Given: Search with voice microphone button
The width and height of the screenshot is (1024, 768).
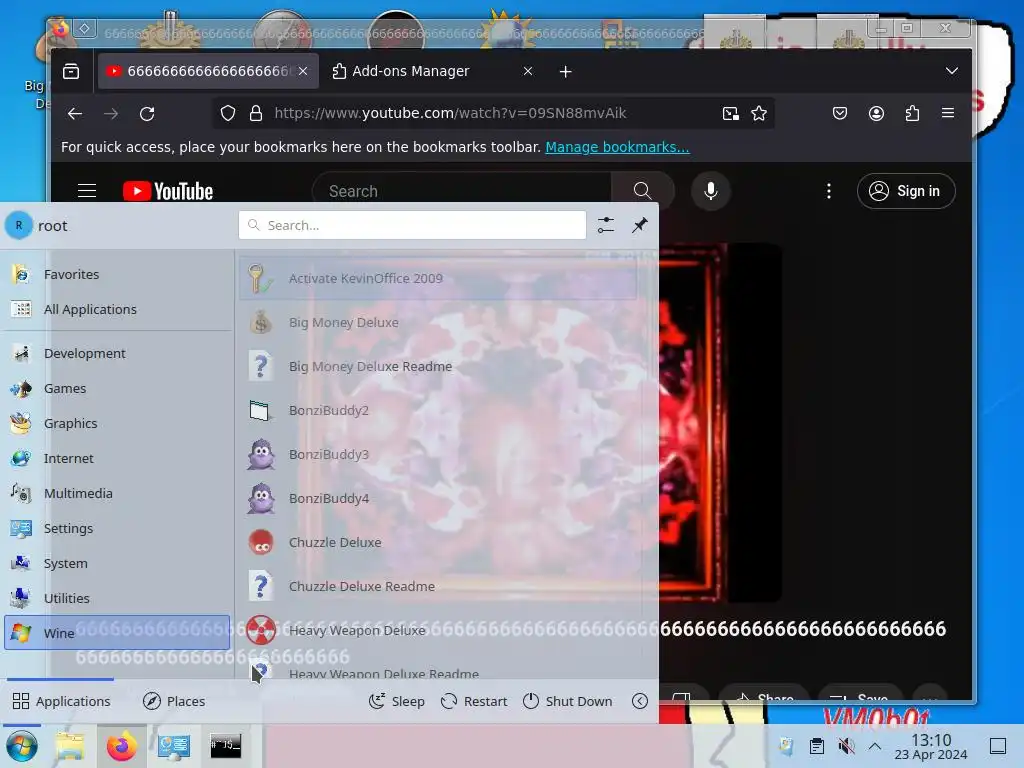Looking at the screenshot, I should click(711, 191).
